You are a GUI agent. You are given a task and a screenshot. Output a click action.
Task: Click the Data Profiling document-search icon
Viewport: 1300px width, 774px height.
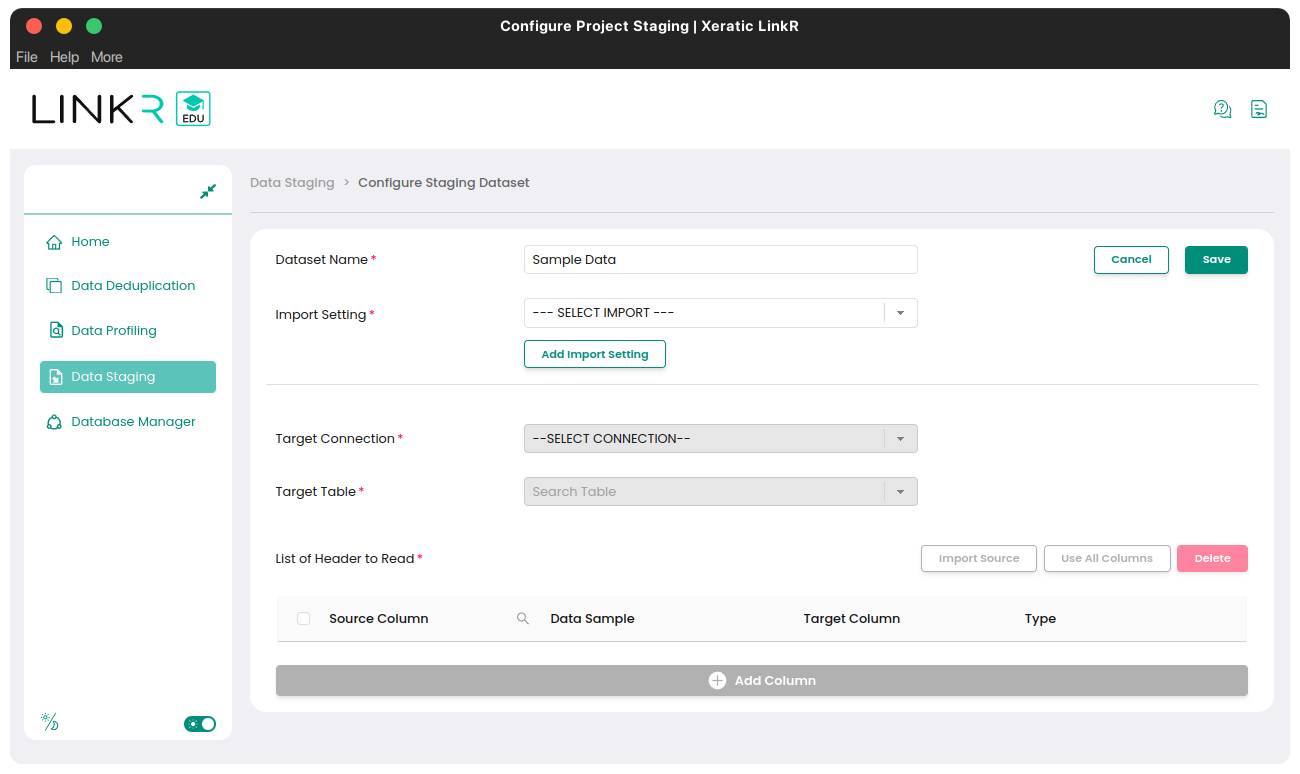click(x=56, y=330)
